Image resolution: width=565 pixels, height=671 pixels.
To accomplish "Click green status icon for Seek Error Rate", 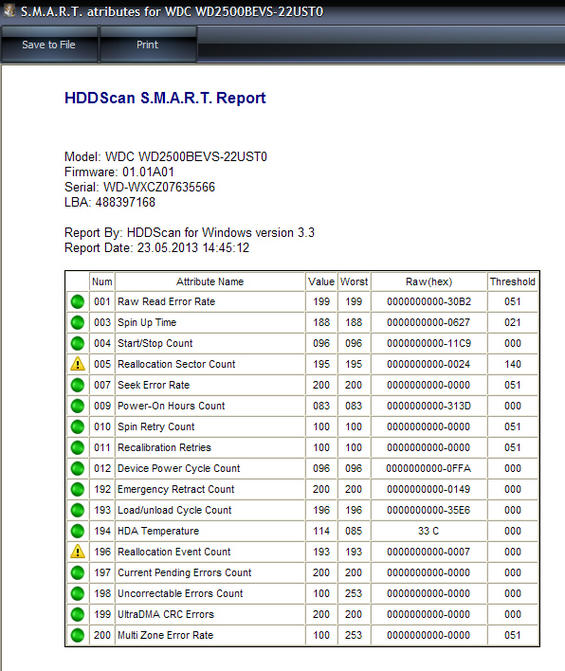I will 77,385.
